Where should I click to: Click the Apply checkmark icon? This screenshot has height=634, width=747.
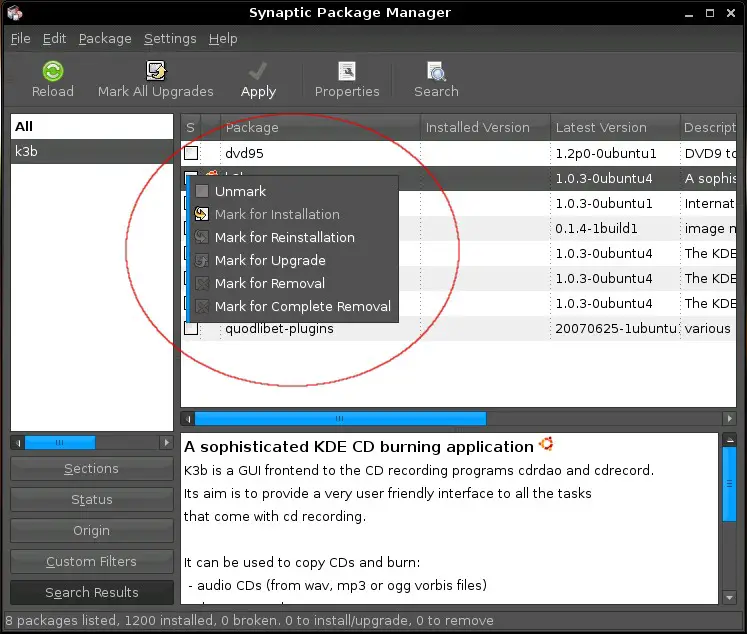pyautogui.click(x=258, y=71)
